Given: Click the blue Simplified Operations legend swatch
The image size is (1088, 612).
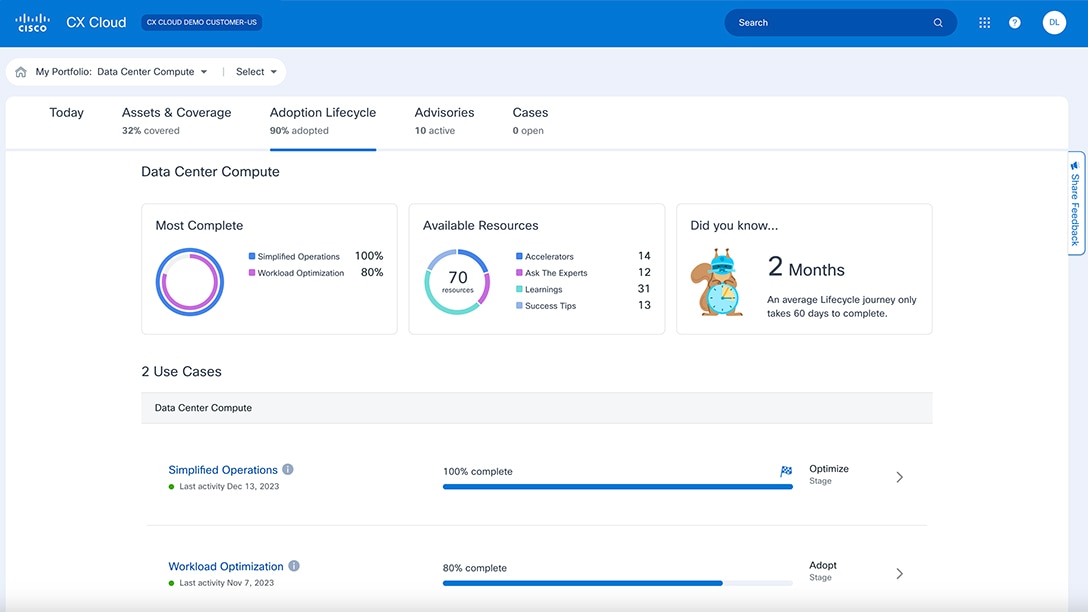Looking at the screenshot, I should click(252, 256).
